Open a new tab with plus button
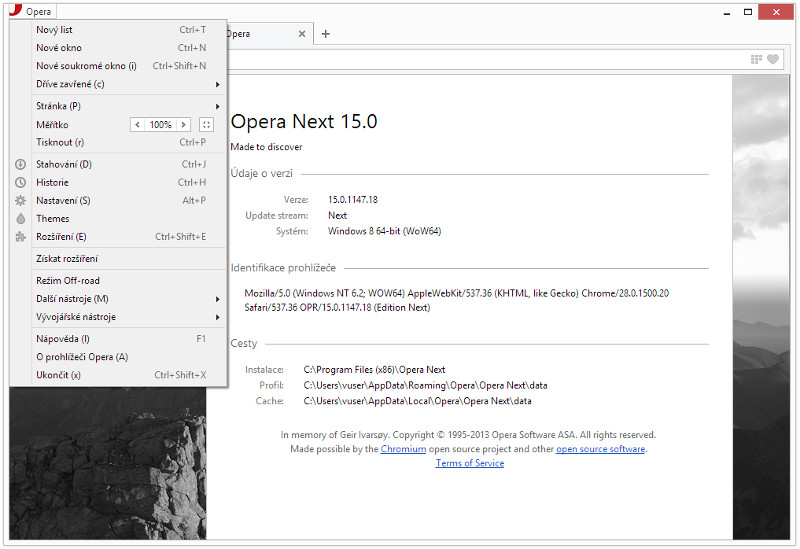800x549 pixels. 326,34
